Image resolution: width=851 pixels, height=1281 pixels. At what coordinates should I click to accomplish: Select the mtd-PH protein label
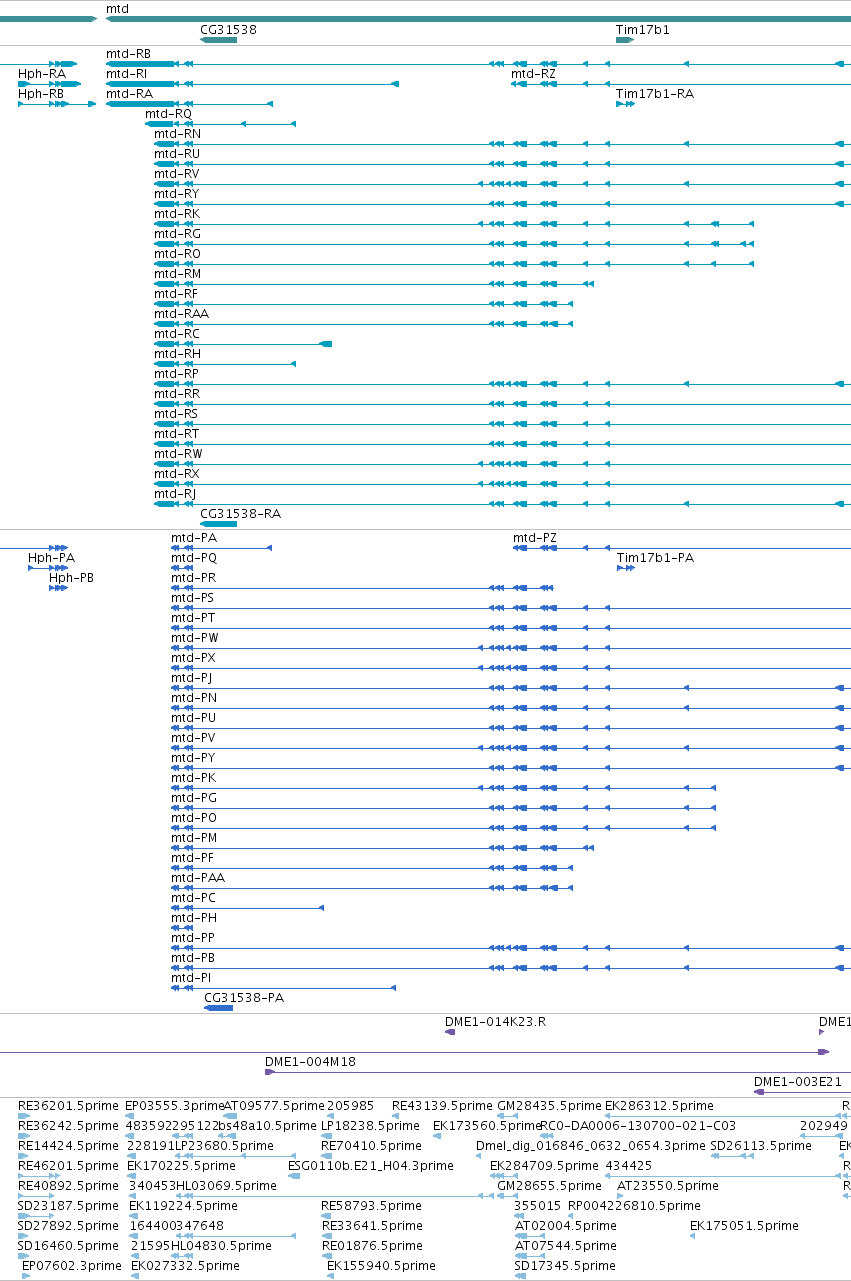pos(194,918)
